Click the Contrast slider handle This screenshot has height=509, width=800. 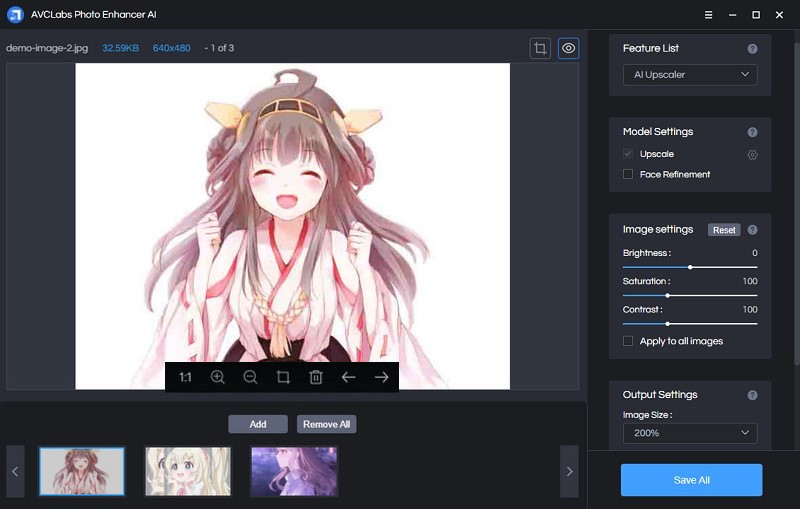(667, 324)
